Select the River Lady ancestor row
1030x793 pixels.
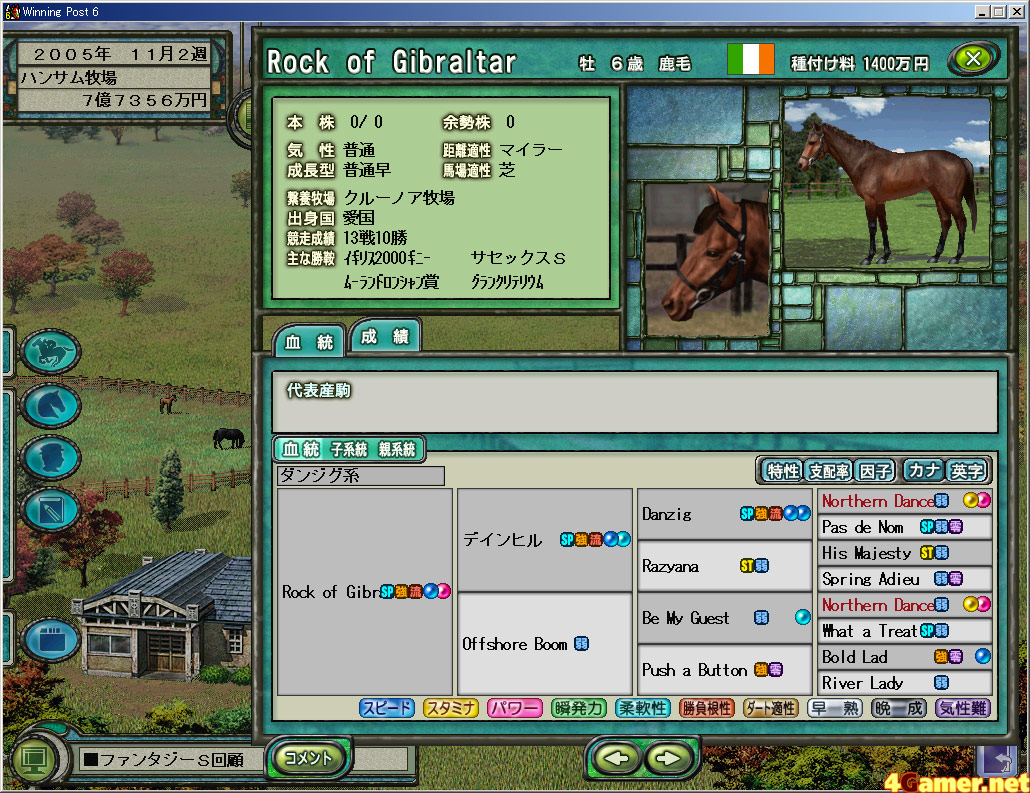(x=905, y=683)
